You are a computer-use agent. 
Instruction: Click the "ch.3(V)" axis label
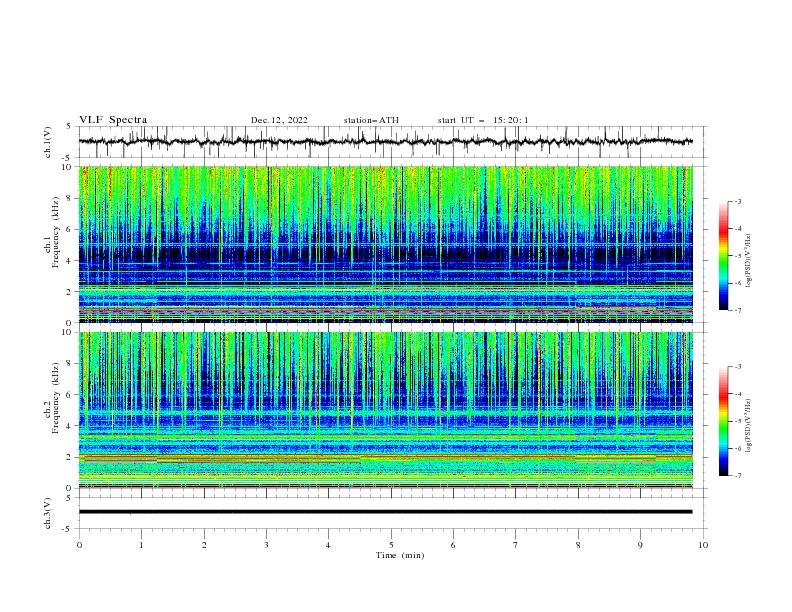[x=48, y=513]
